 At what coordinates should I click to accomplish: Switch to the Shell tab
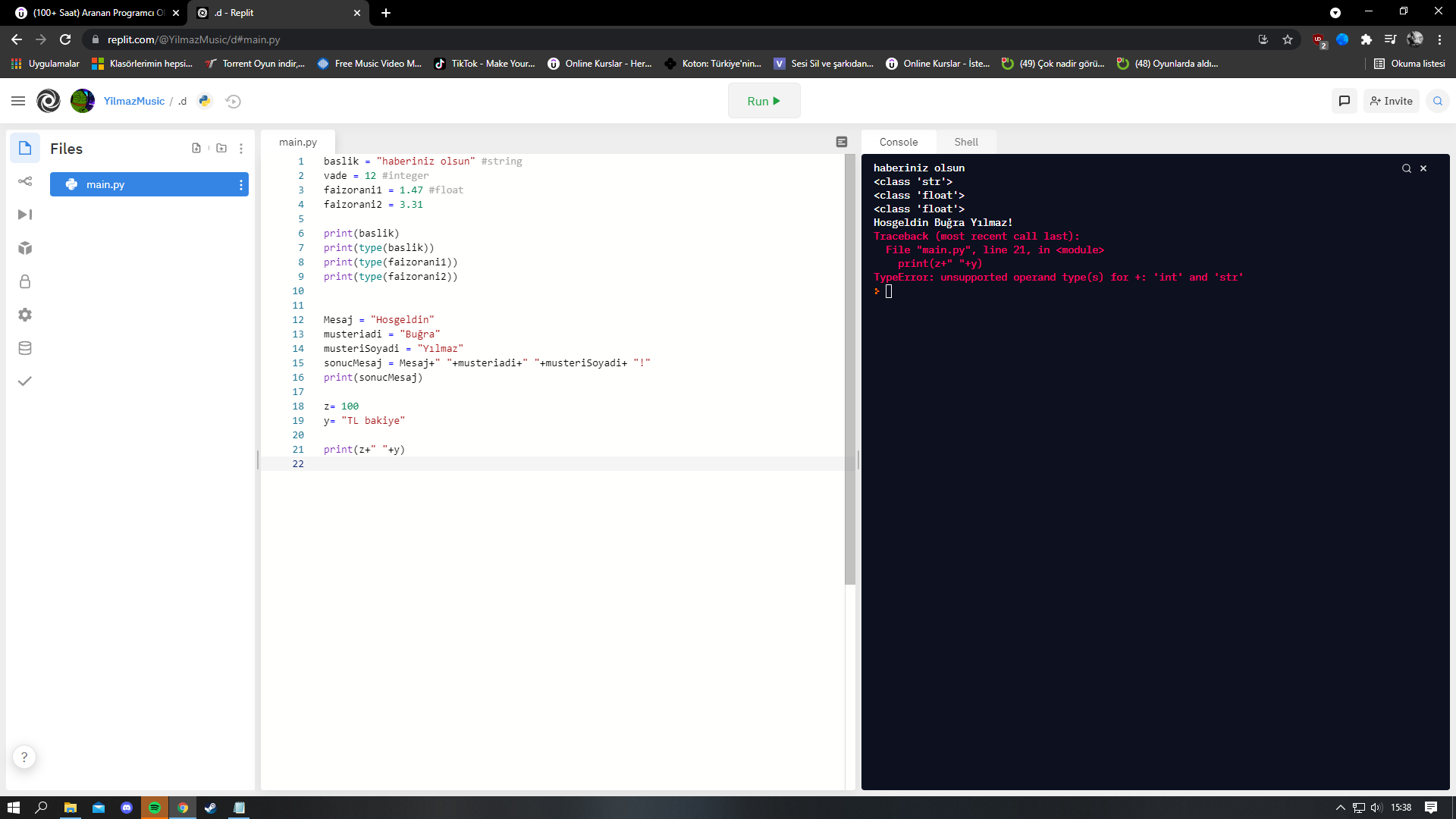coord(965,142)
